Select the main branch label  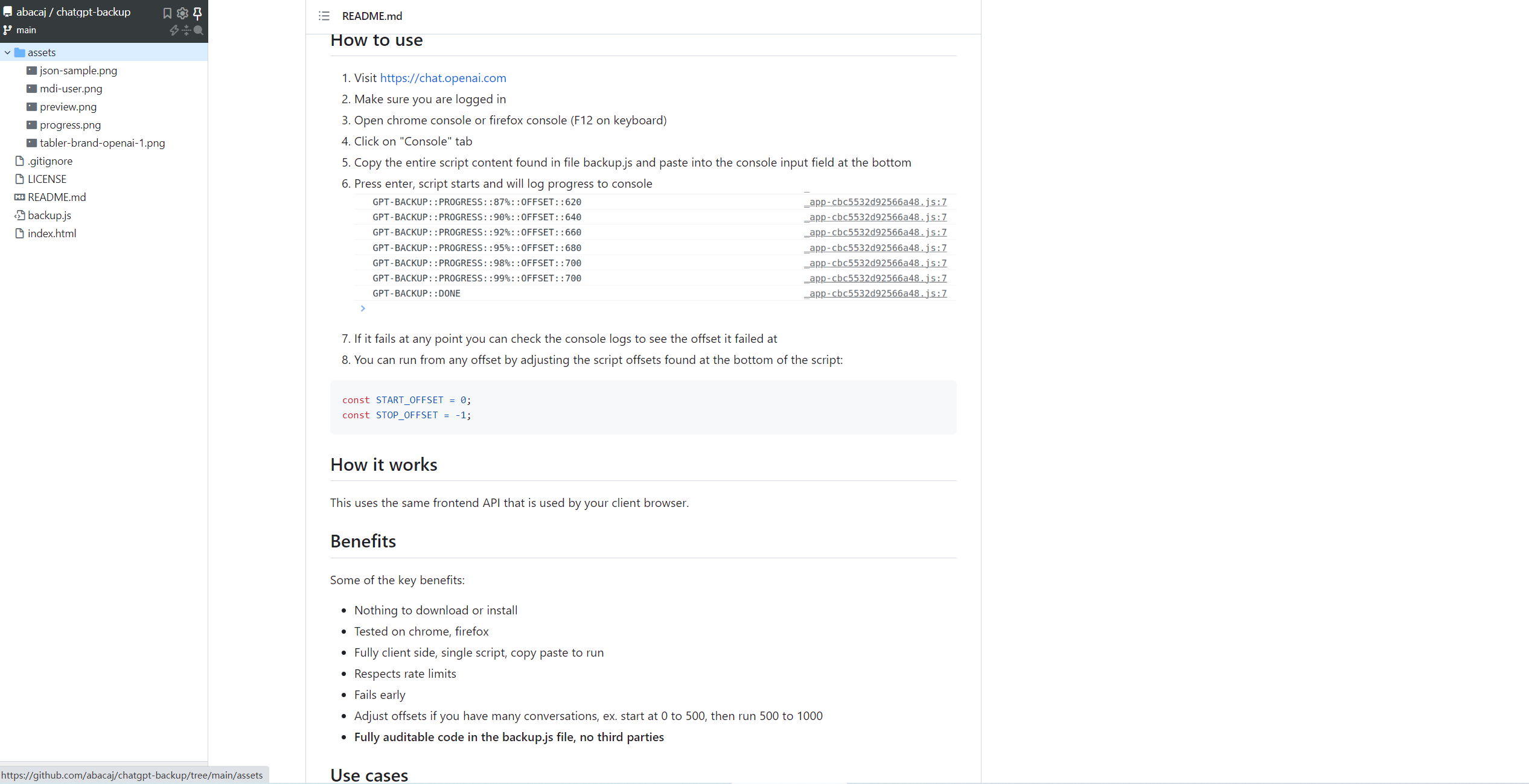tap(26, 30)
